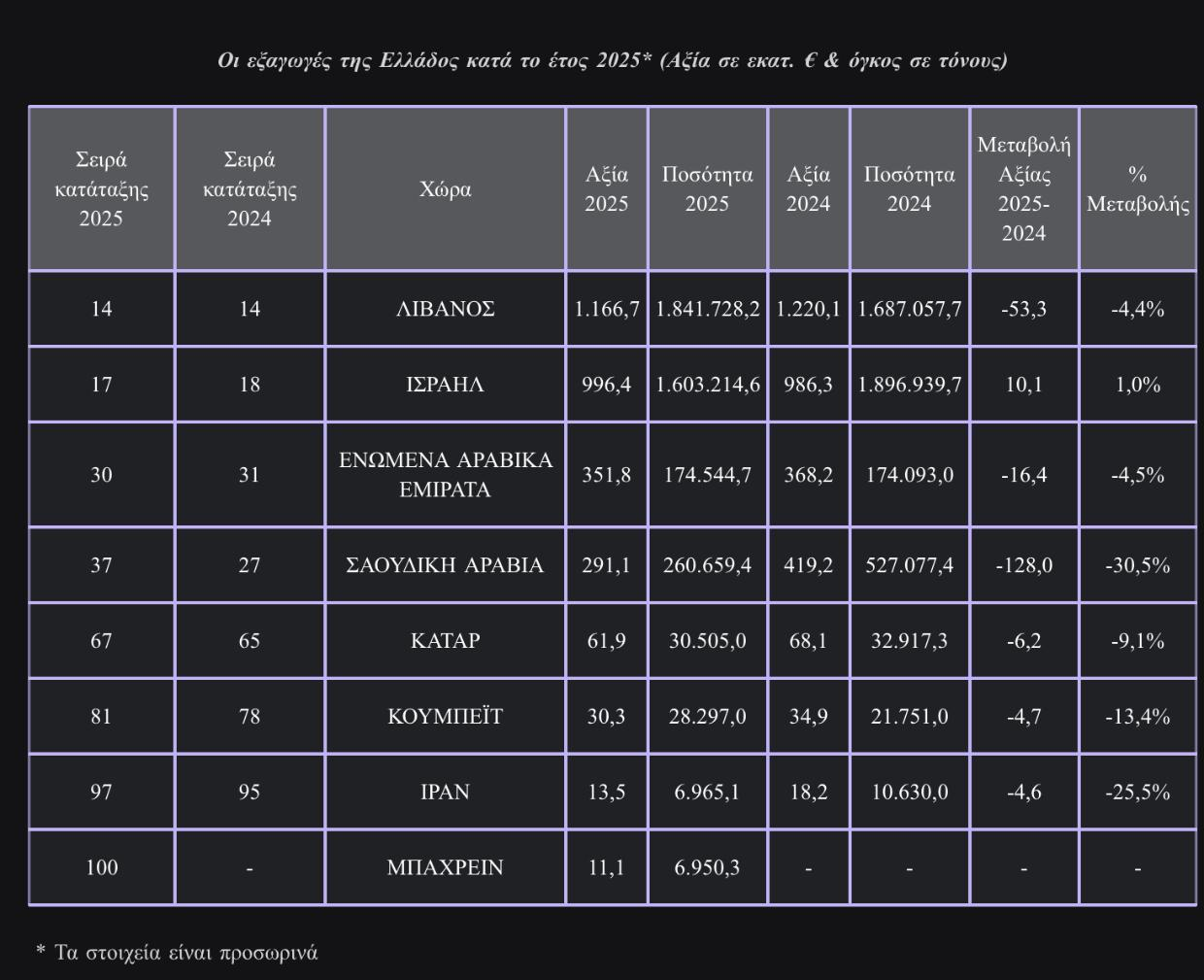Select the "Σειρά κατάταξης 2025" header cell

click(x=101, y=188)
